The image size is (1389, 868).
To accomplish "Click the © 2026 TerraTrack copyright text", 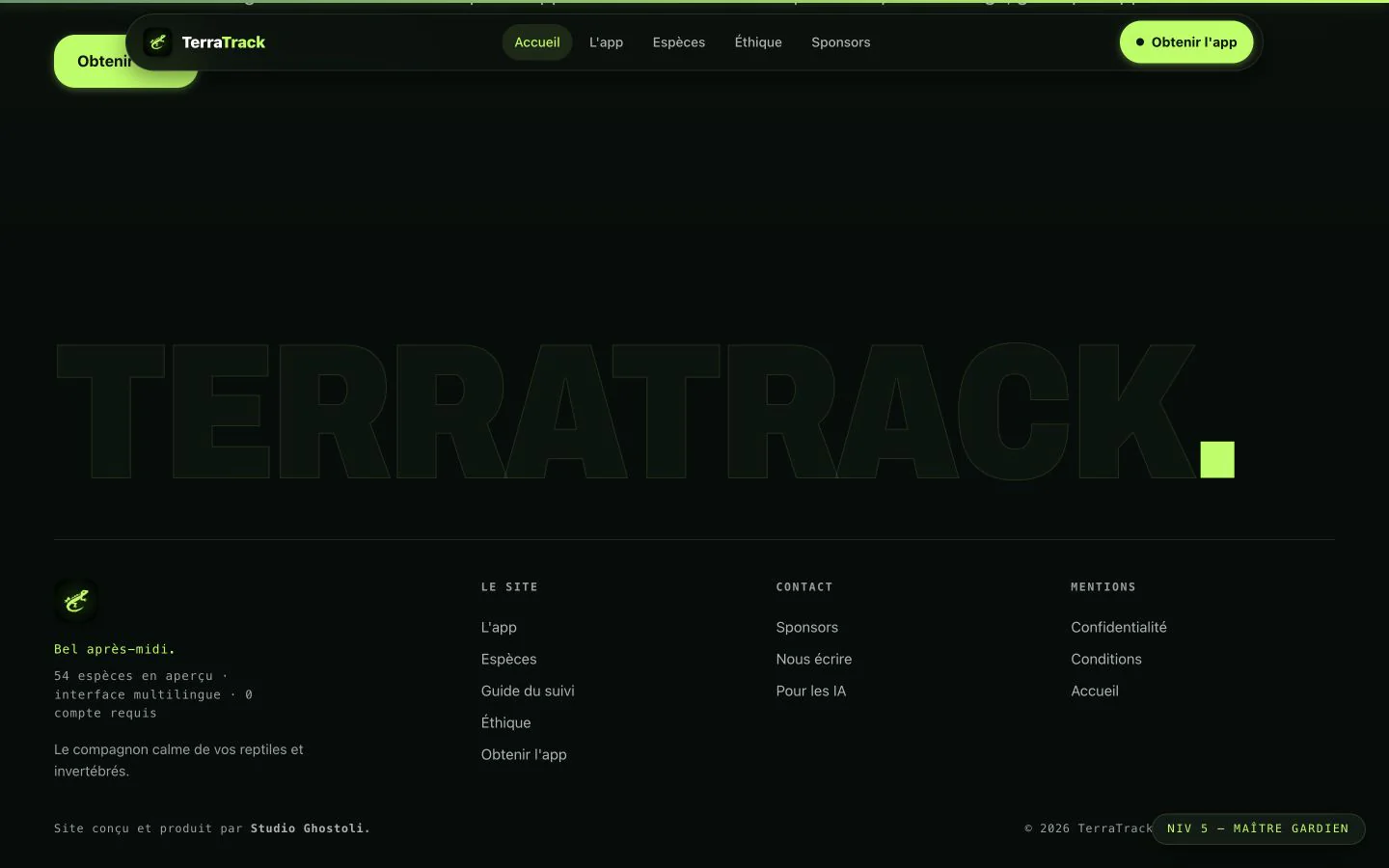I will 1088,828.
